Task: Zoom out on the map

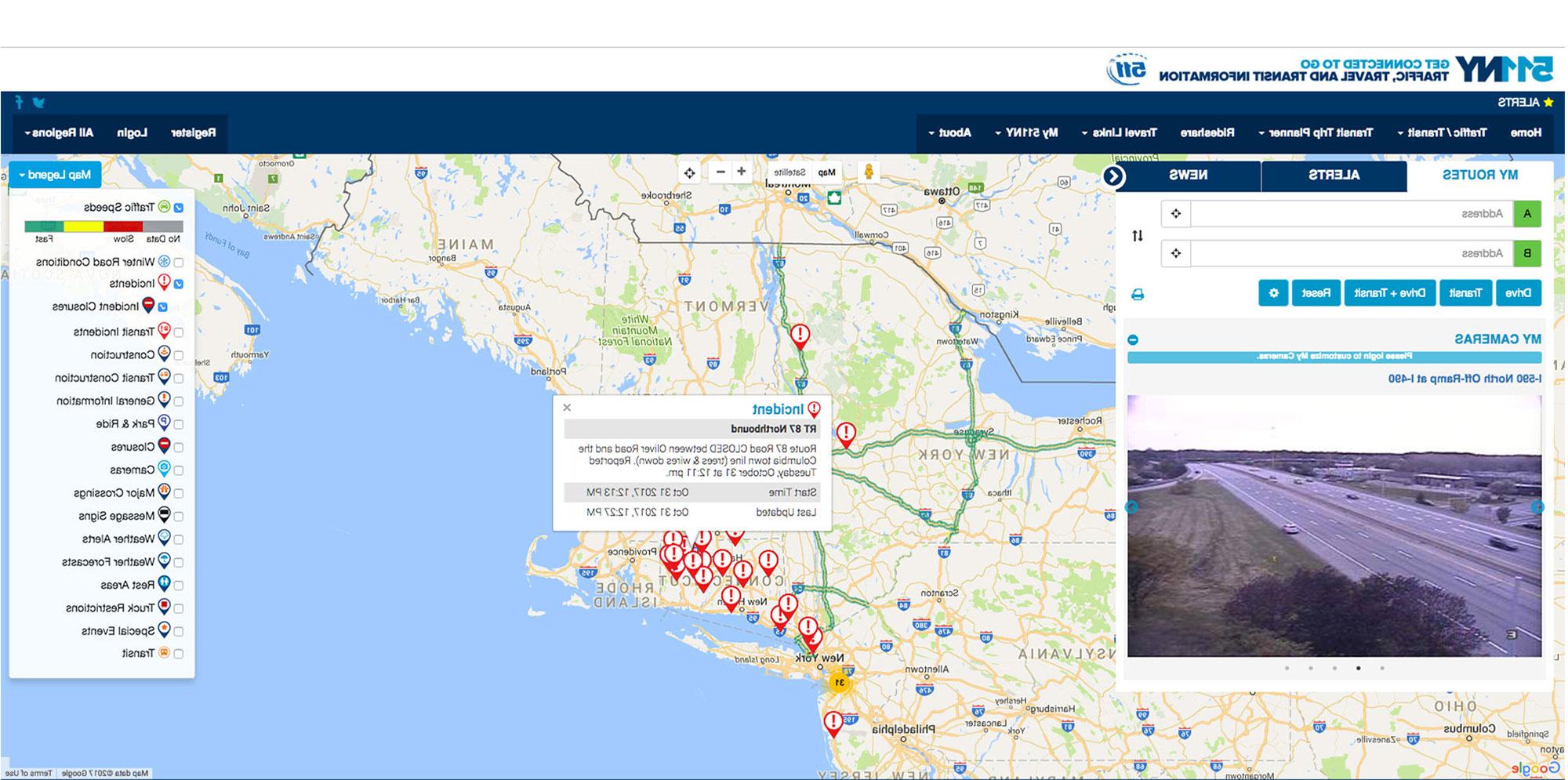Action: point(720,172)
